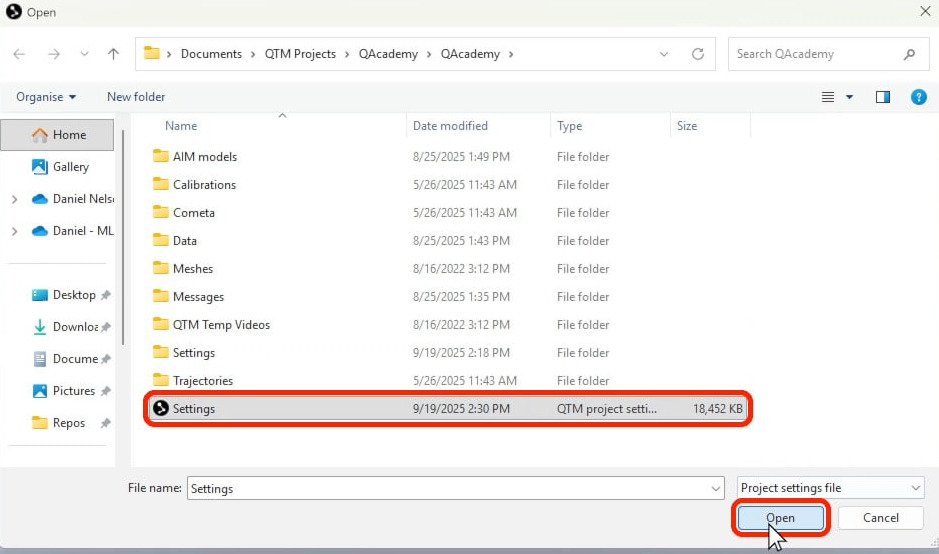Click the Desktop icon in sidebar

click(x=40, y=295)
